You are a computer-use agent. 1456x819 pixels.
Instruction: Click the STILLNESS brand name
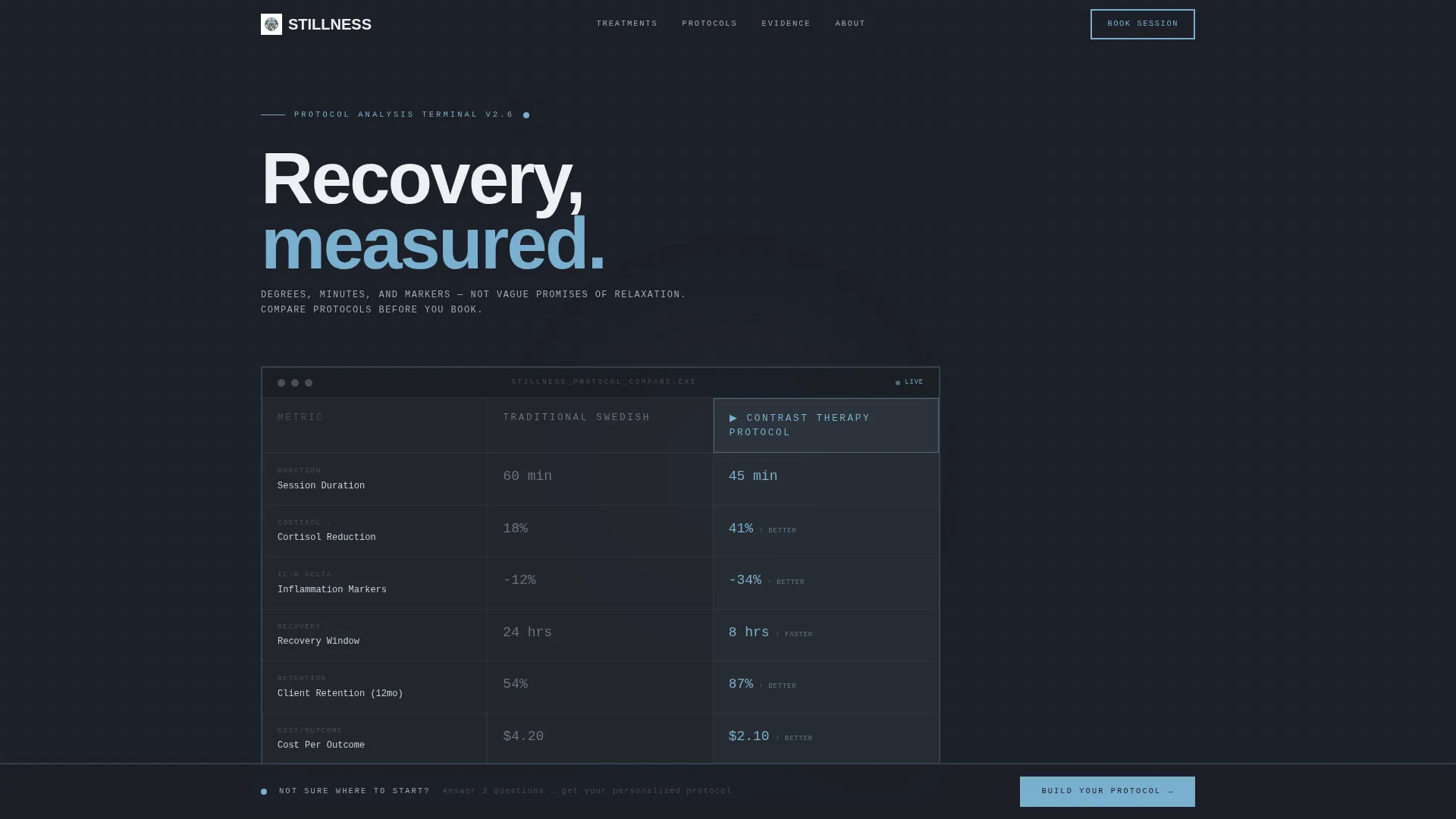[330, 24]
